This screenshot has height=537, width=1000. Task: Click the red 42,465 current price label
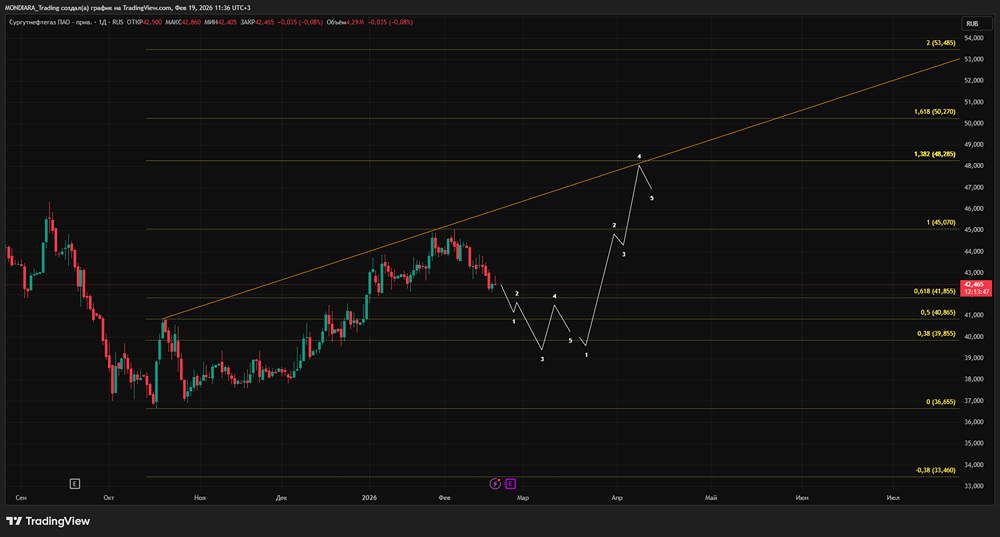(975, 288)
